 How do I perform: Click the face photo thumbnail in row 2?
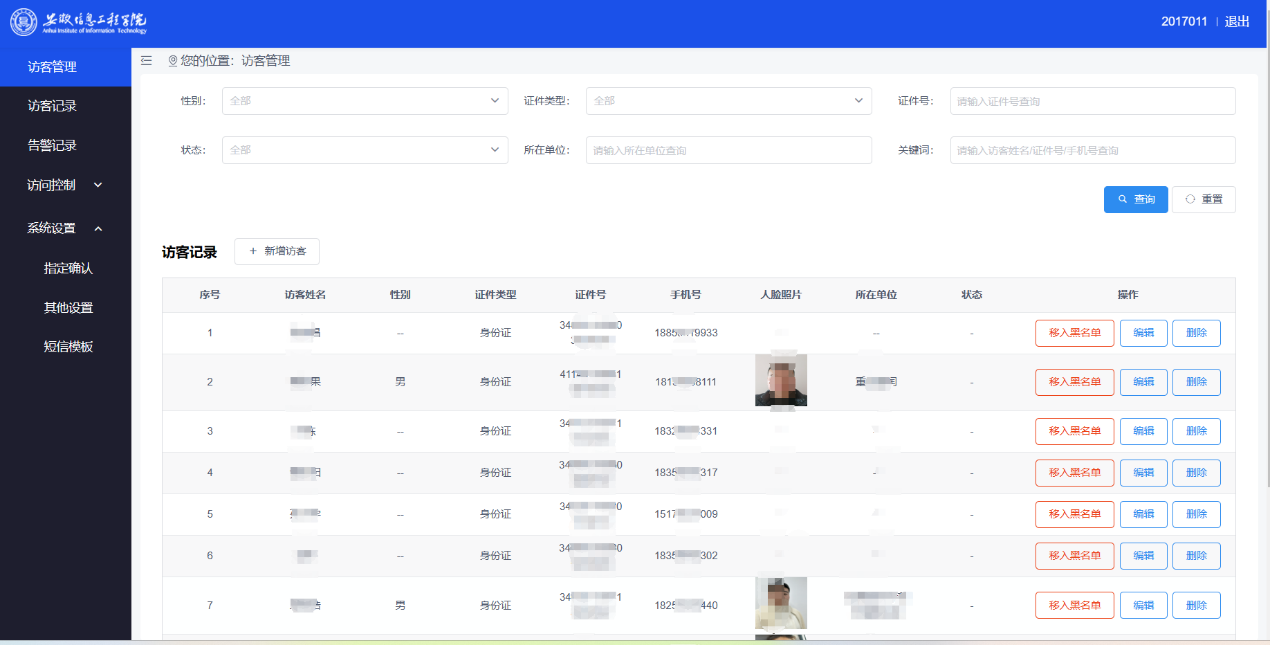780,381
